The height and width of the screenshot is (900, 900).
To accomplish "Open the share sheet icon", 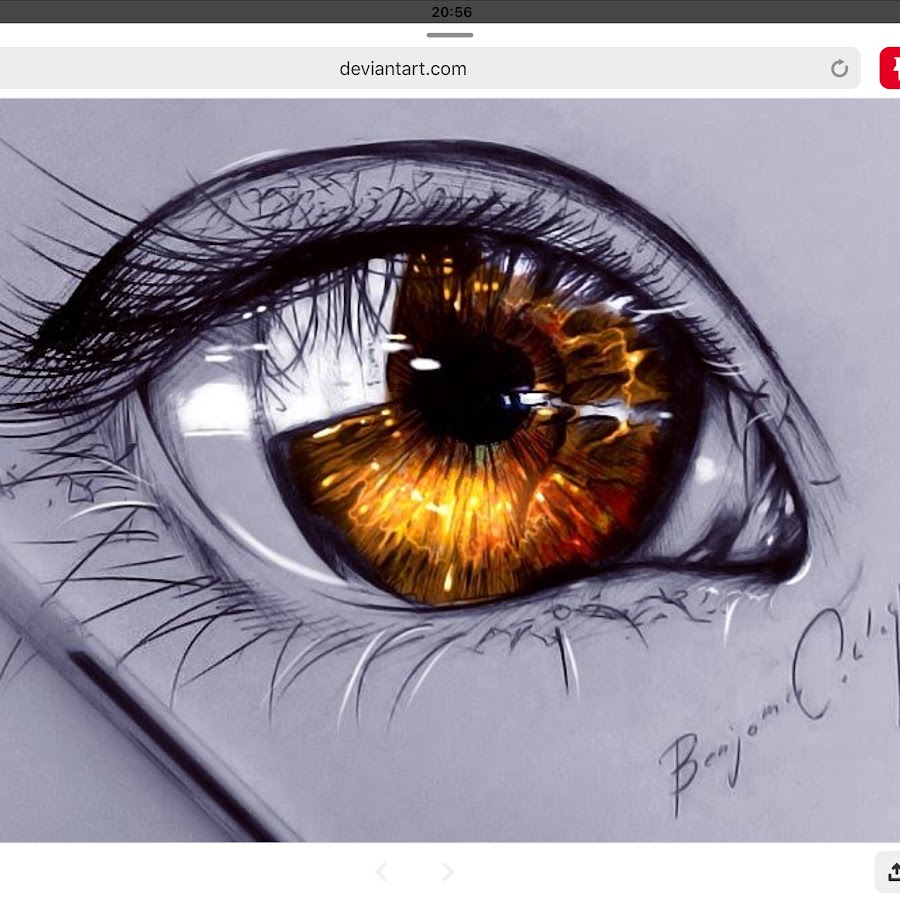I will 888,871.
